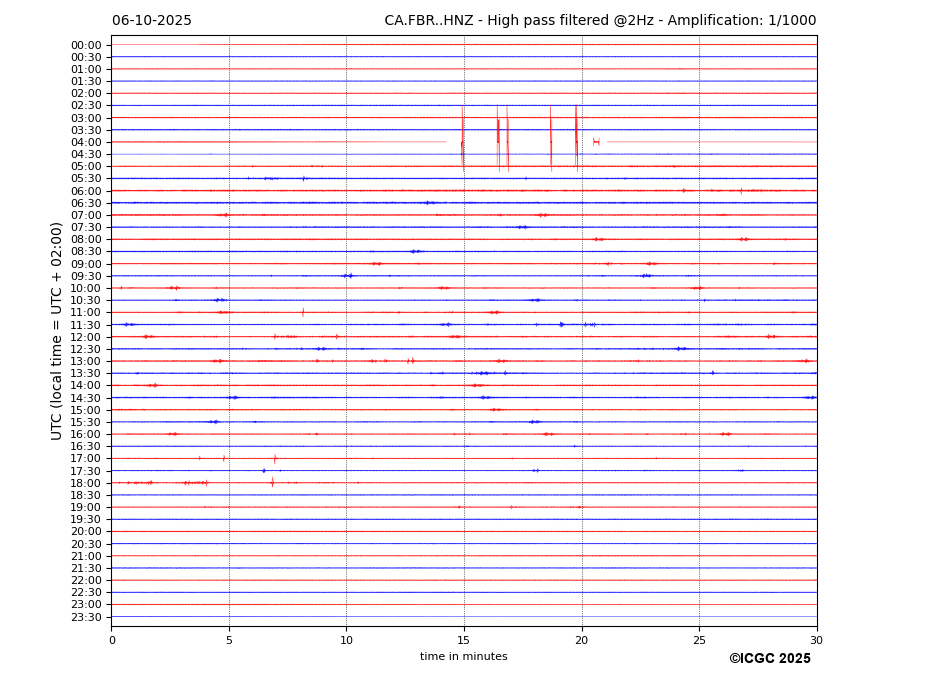This screenshot has height=696, width=927.
Task: Select the 04:00 trace row label
Action: (86, 142)
